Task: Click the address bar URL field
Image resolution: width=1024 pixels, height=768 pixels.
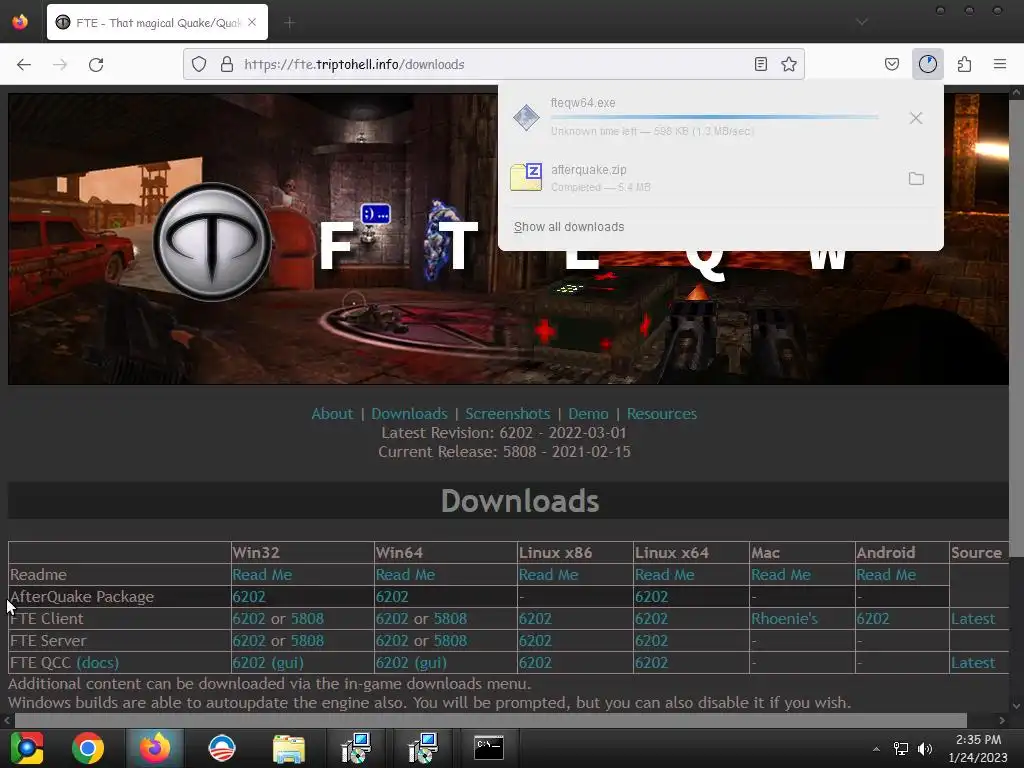Action: tap(493, 64)
